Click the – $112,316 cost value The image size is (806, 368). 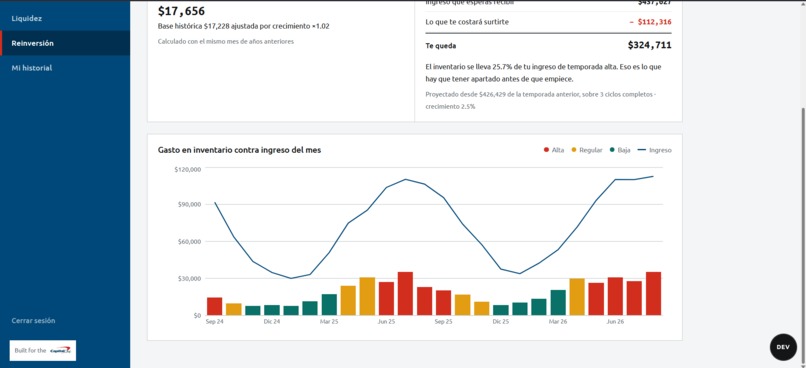pyautogui.click(x=650, y=22)
